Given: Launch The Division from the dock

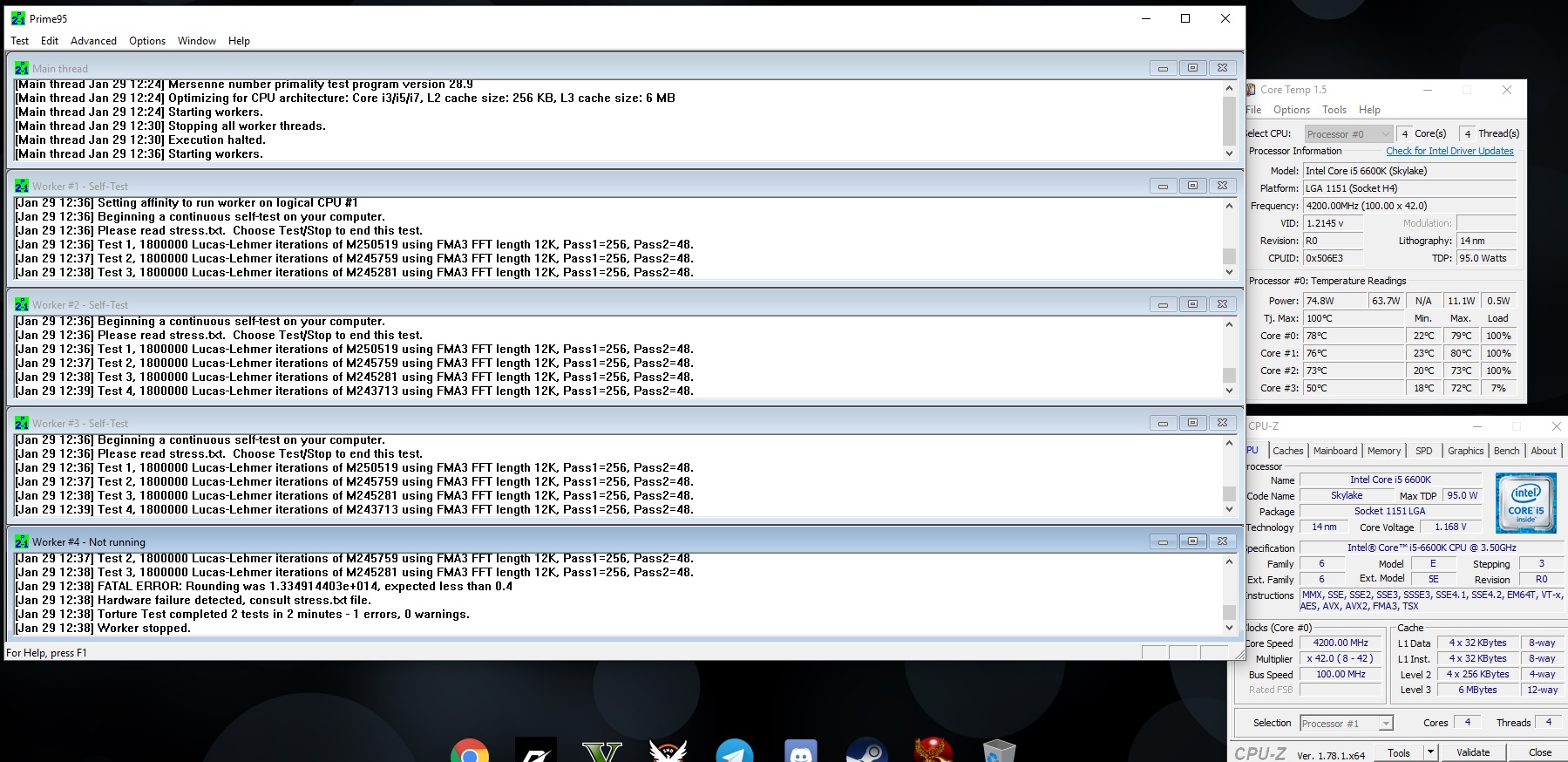Looking at the screenshot, I should point(669,751).
